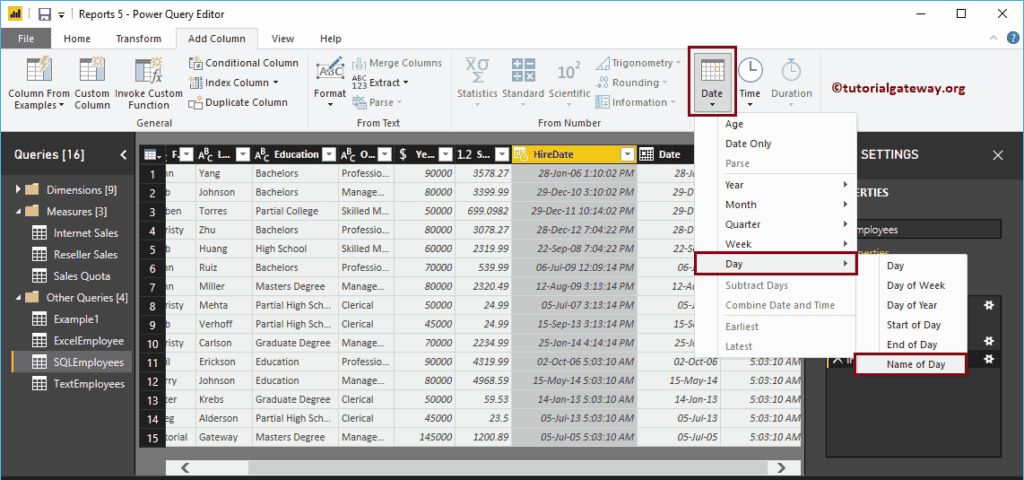Click the horizontal scrollbar right arrow

tap(781, 468)
